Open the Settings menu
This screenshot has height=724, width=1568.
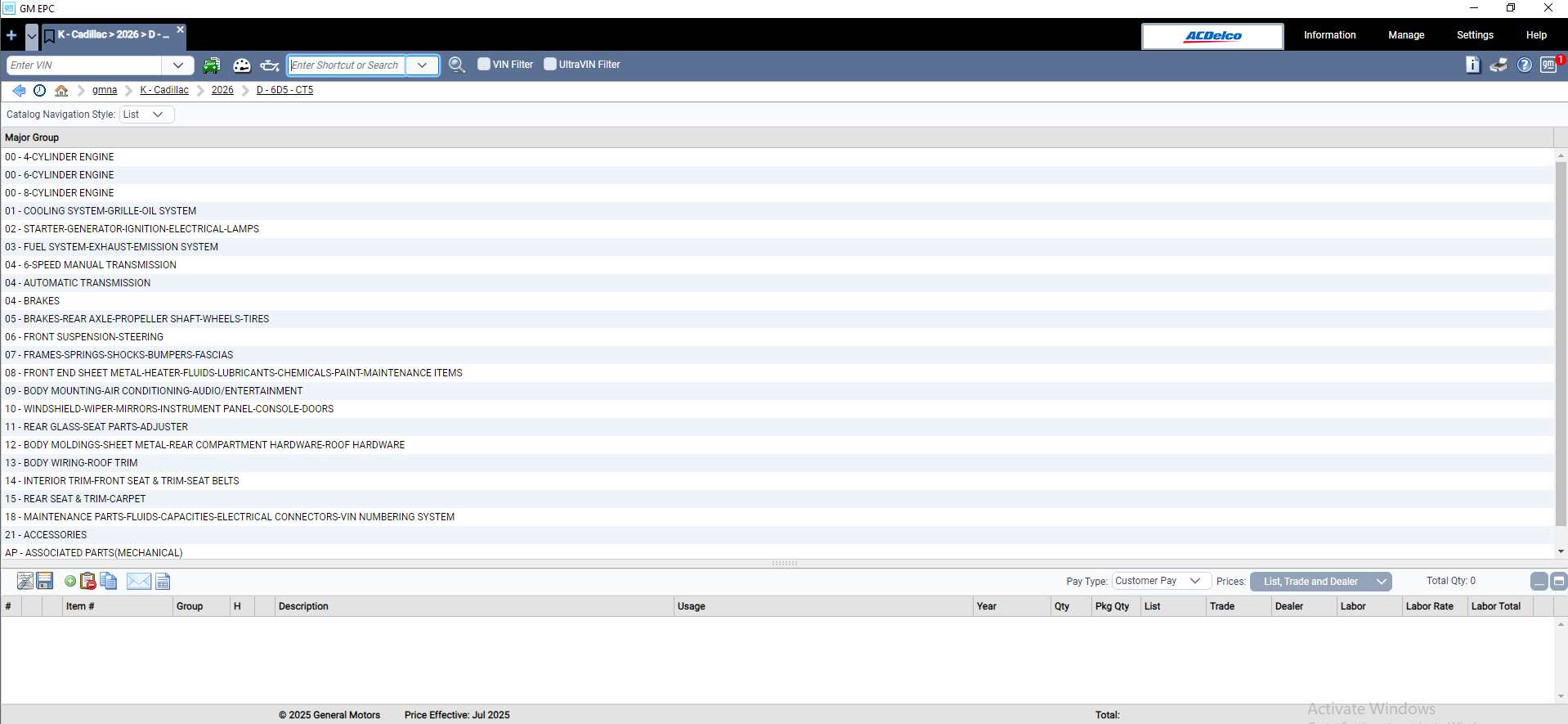[x=1475, y=35]
